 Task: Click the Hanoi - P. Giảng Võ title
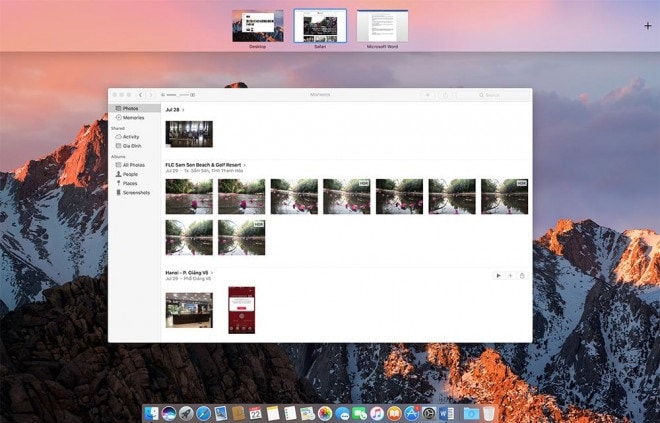click(187, 273)
